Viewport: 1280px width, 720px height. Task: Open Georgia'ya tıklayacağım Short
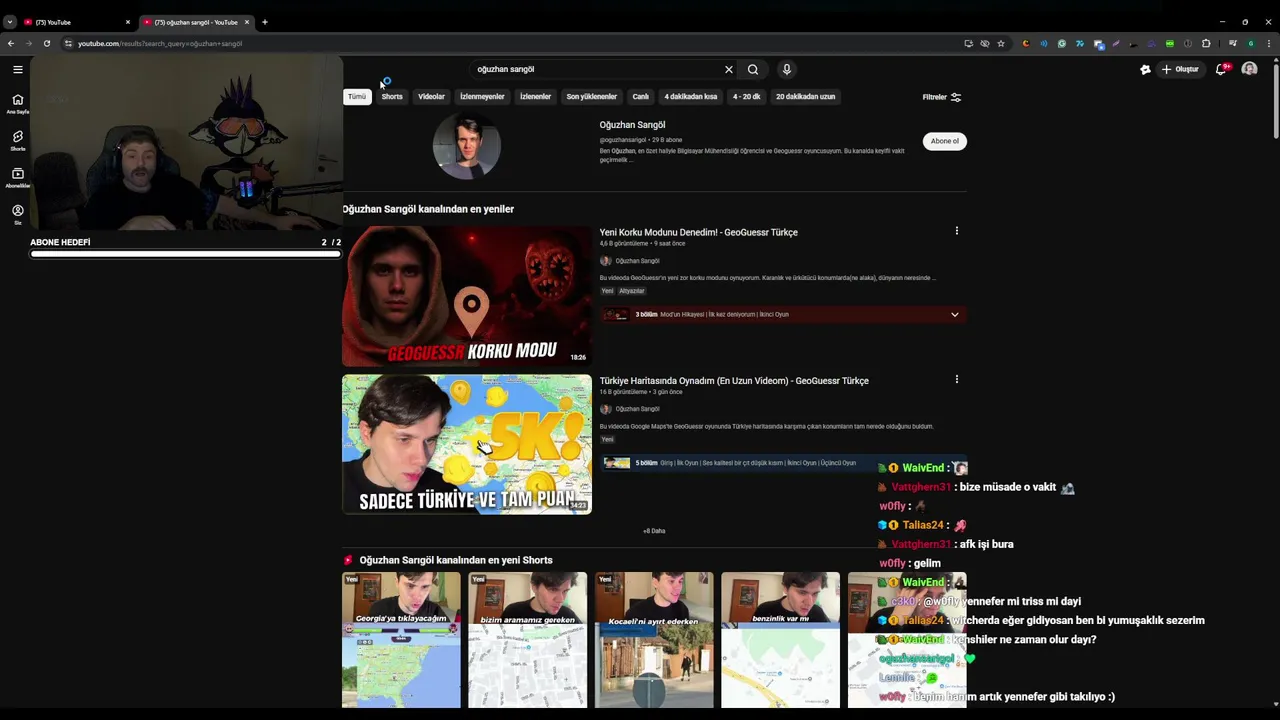tap(401, 640)
